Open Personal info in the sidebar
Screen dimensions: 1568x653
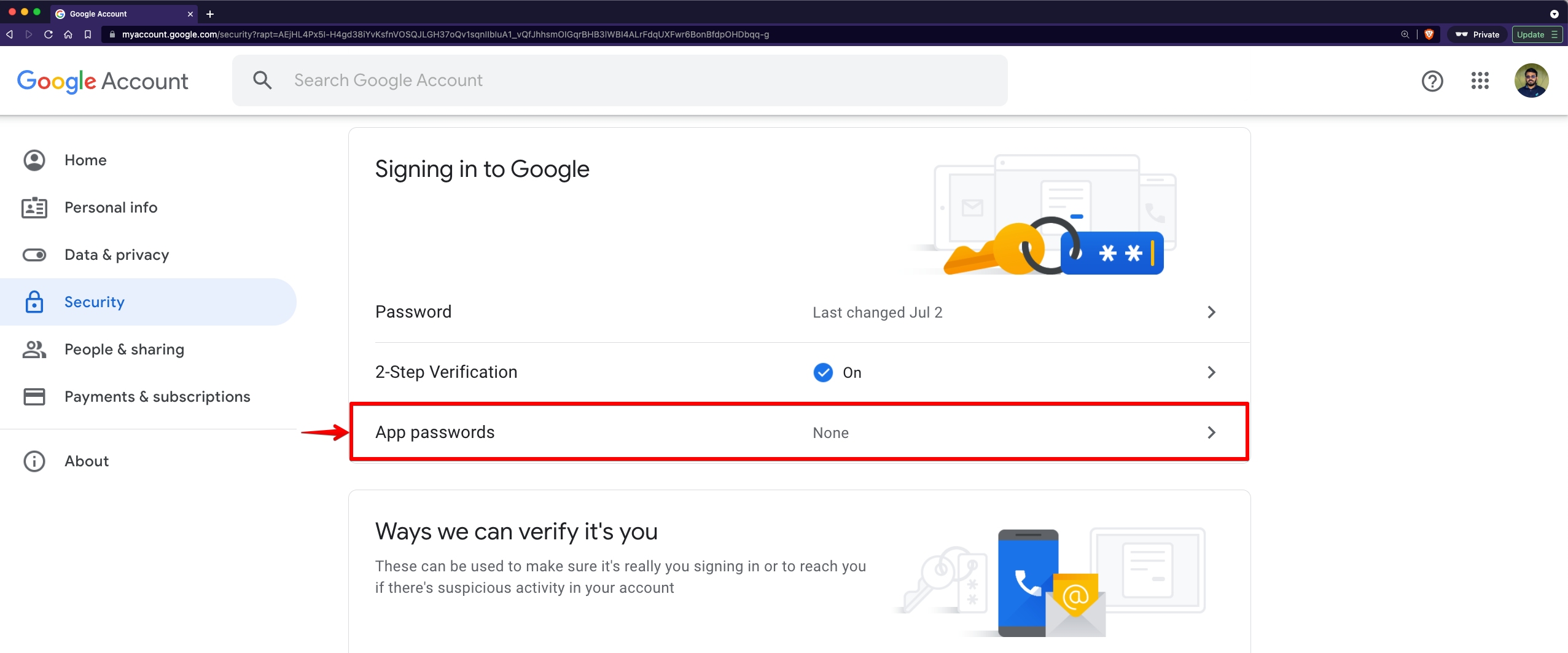(x=148, y=208)
